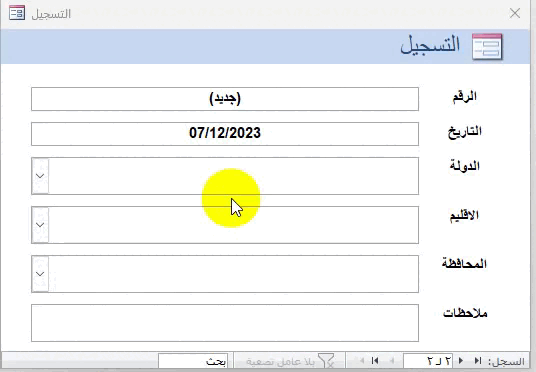The width and height of the screenshot is (536, 372).
Task: Click the ملاحظات label
Action: pyautogui.click(x=465, y=313)
